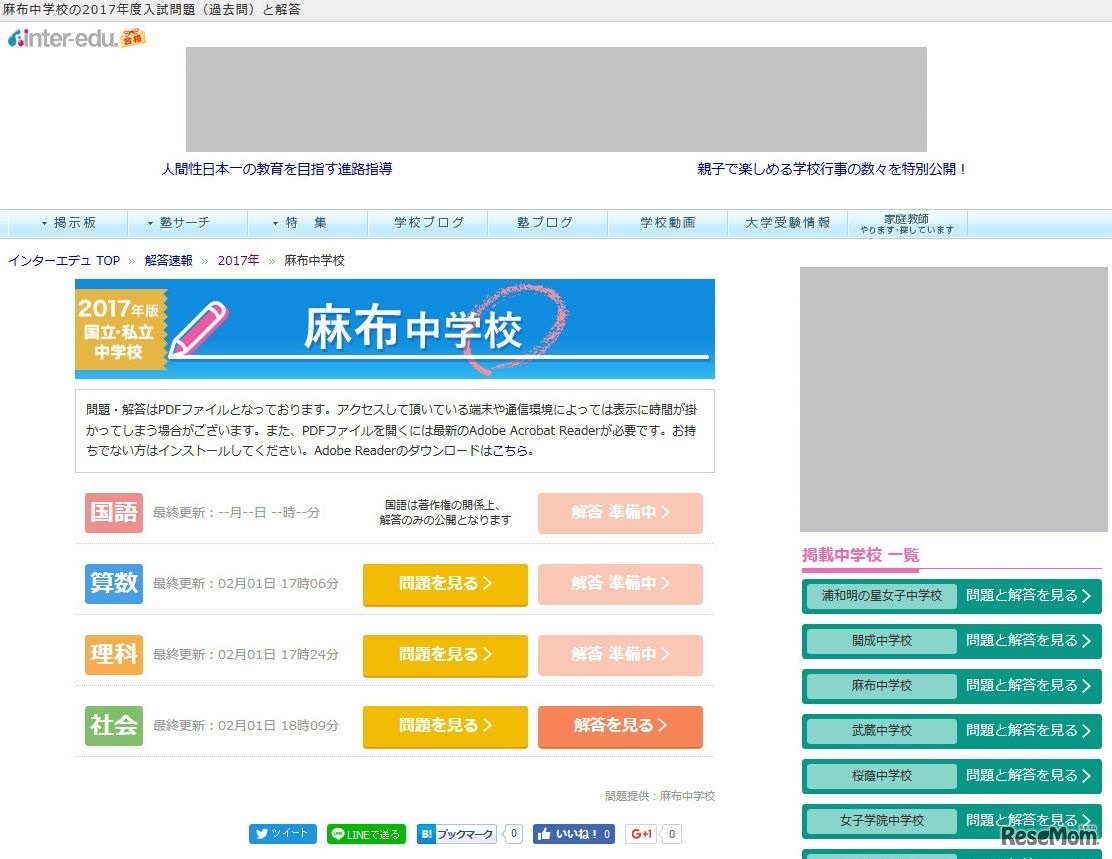
Task: Click the 国語 subject icon
Action: (113, 512)
